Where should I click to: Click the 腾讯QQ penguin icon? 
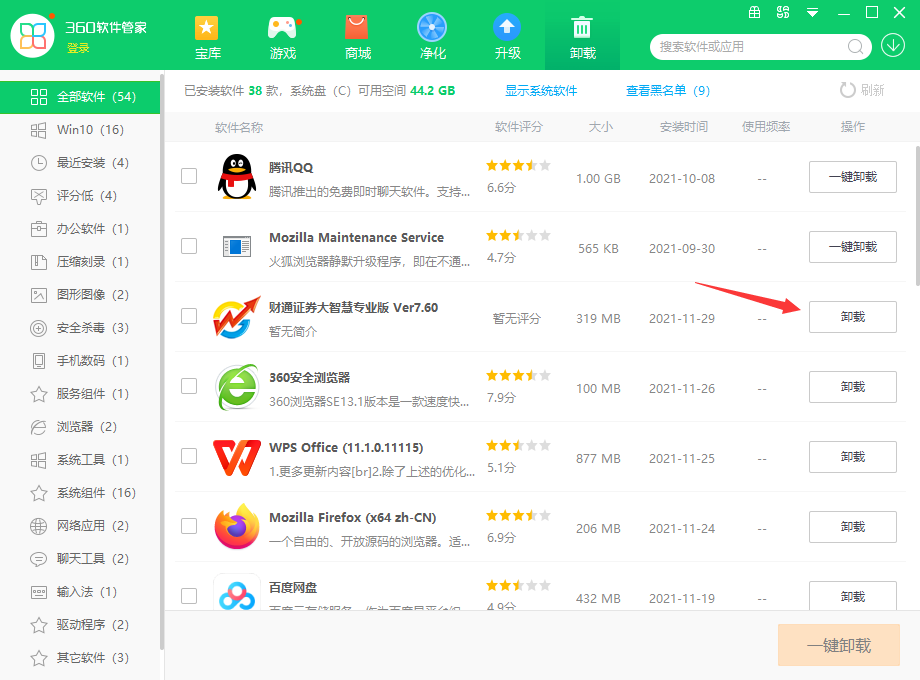click(x=236, y=177)
